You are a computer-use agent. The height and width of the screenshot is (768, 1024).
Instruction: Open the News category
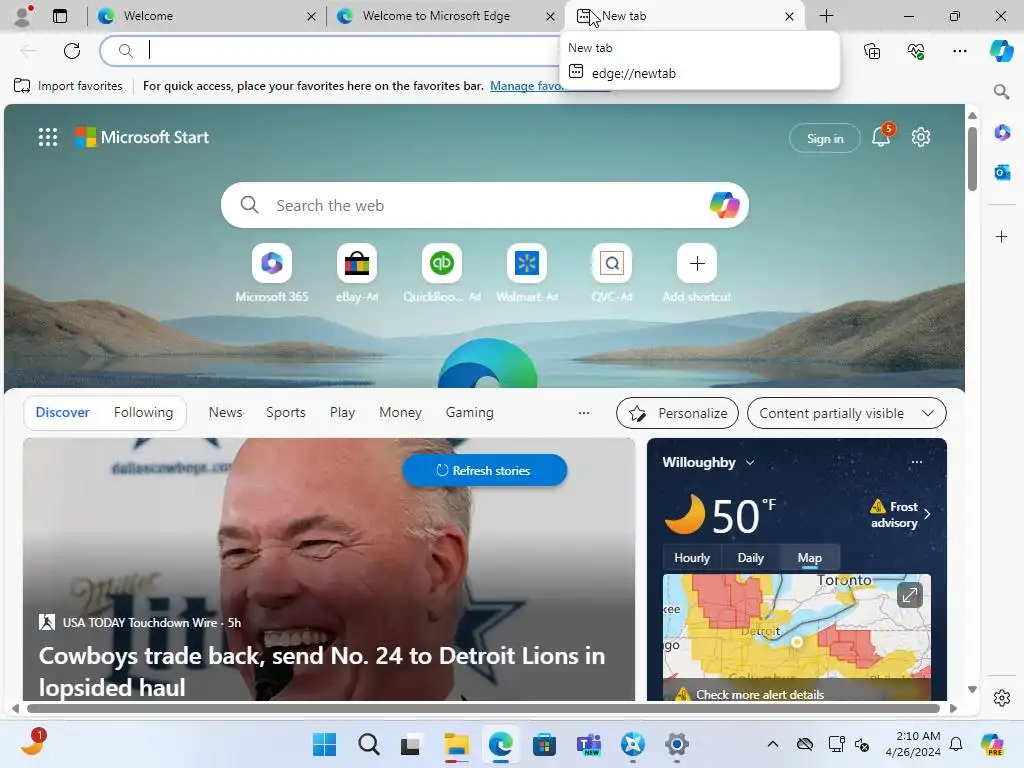(225, 412)
